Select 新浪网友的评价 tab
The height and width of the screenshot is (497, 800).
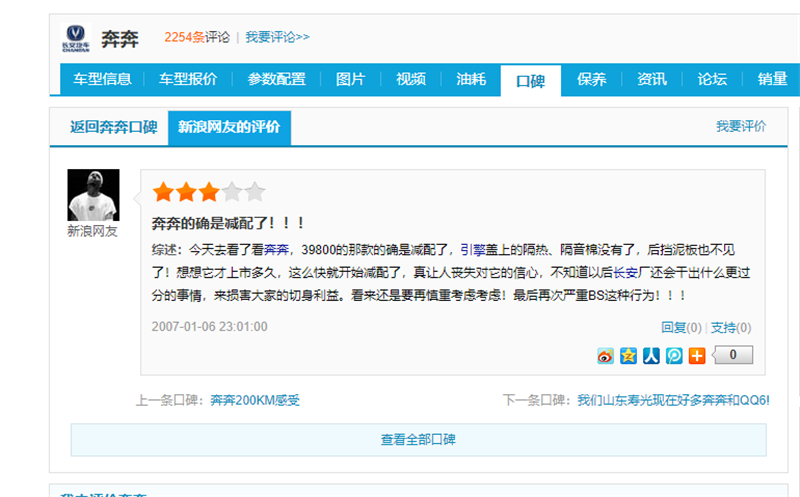[229, 127]
